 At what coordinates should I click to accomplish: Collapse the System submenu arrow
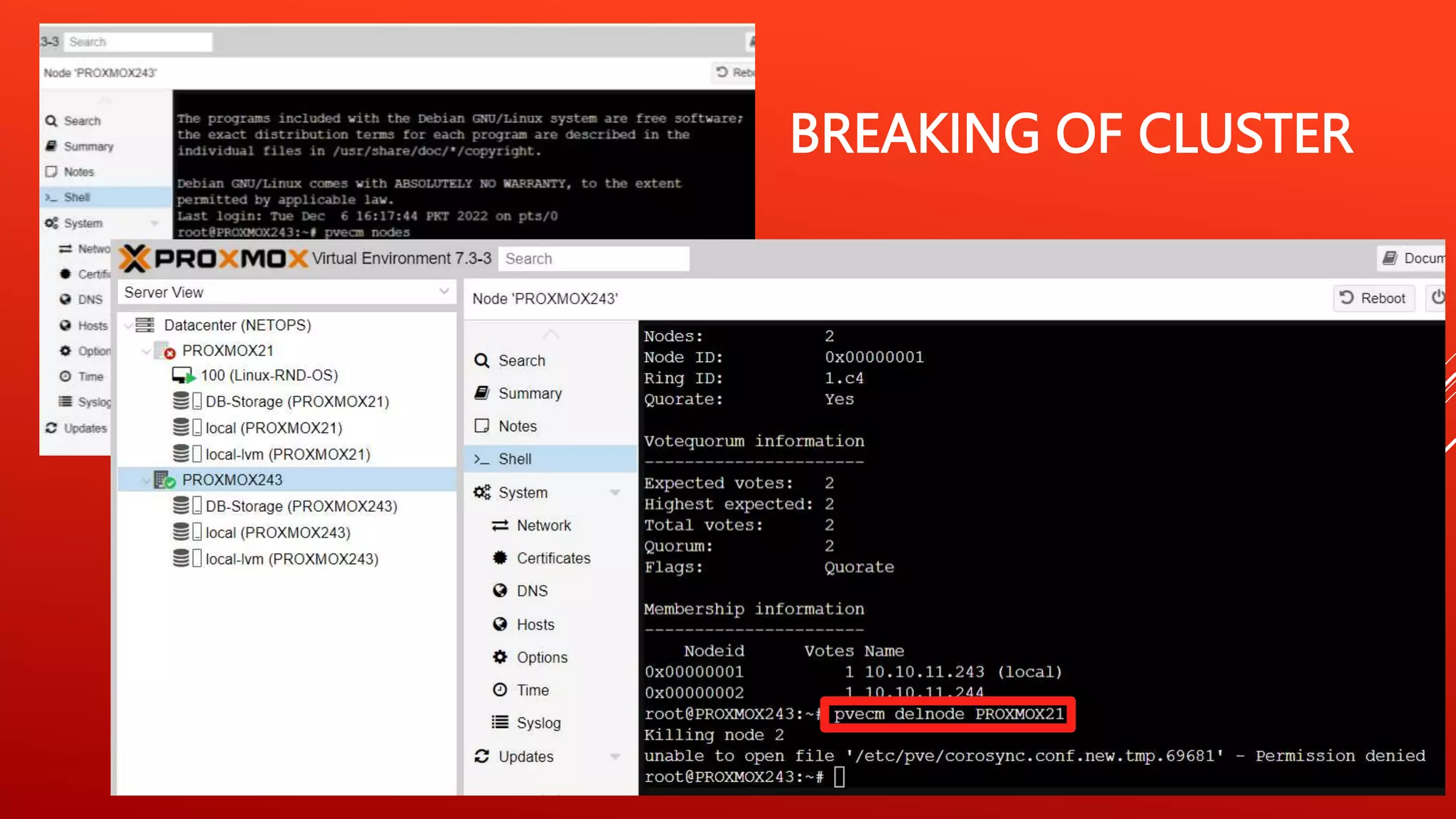[x=615, y=493]
